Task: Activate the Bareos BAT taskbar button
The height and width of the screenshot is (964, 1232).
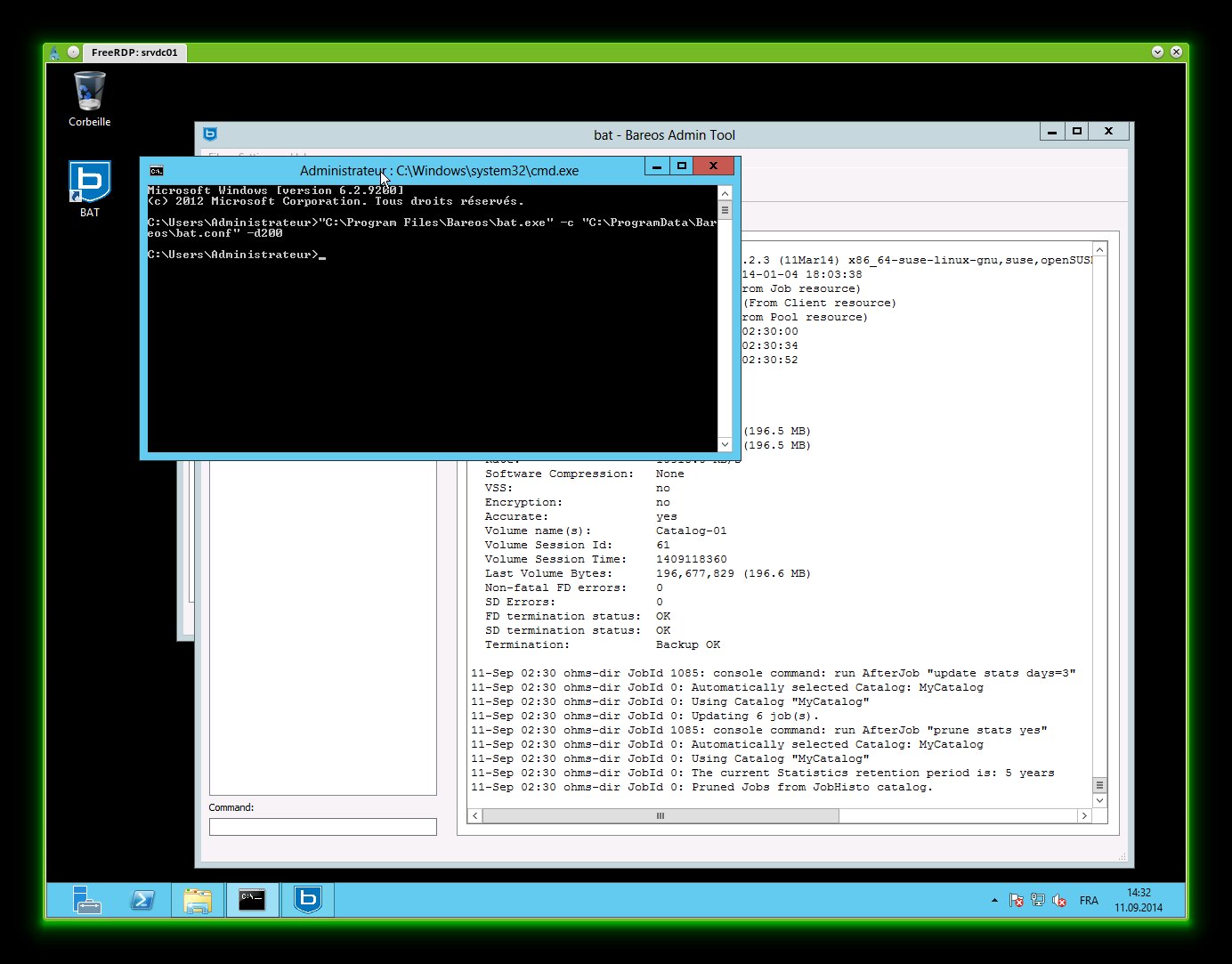Action: point(307,900)
